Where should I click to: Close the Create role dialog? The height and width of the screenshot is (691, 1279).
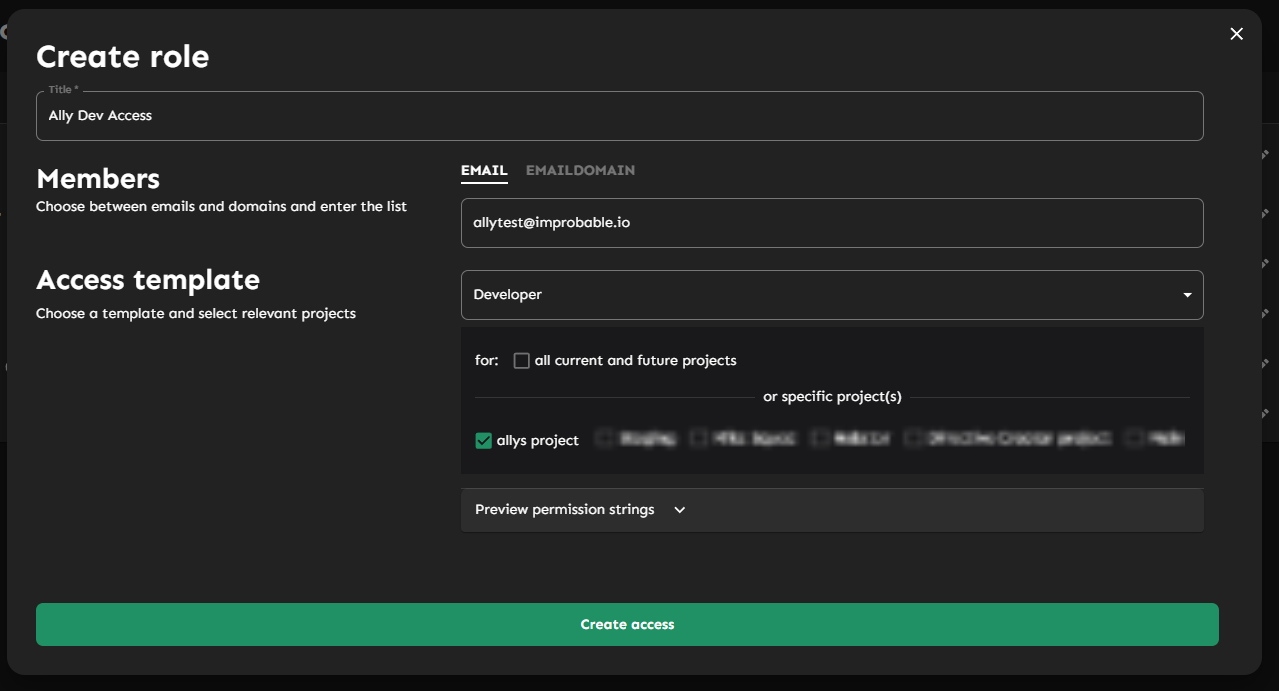tap(1236, 34)
